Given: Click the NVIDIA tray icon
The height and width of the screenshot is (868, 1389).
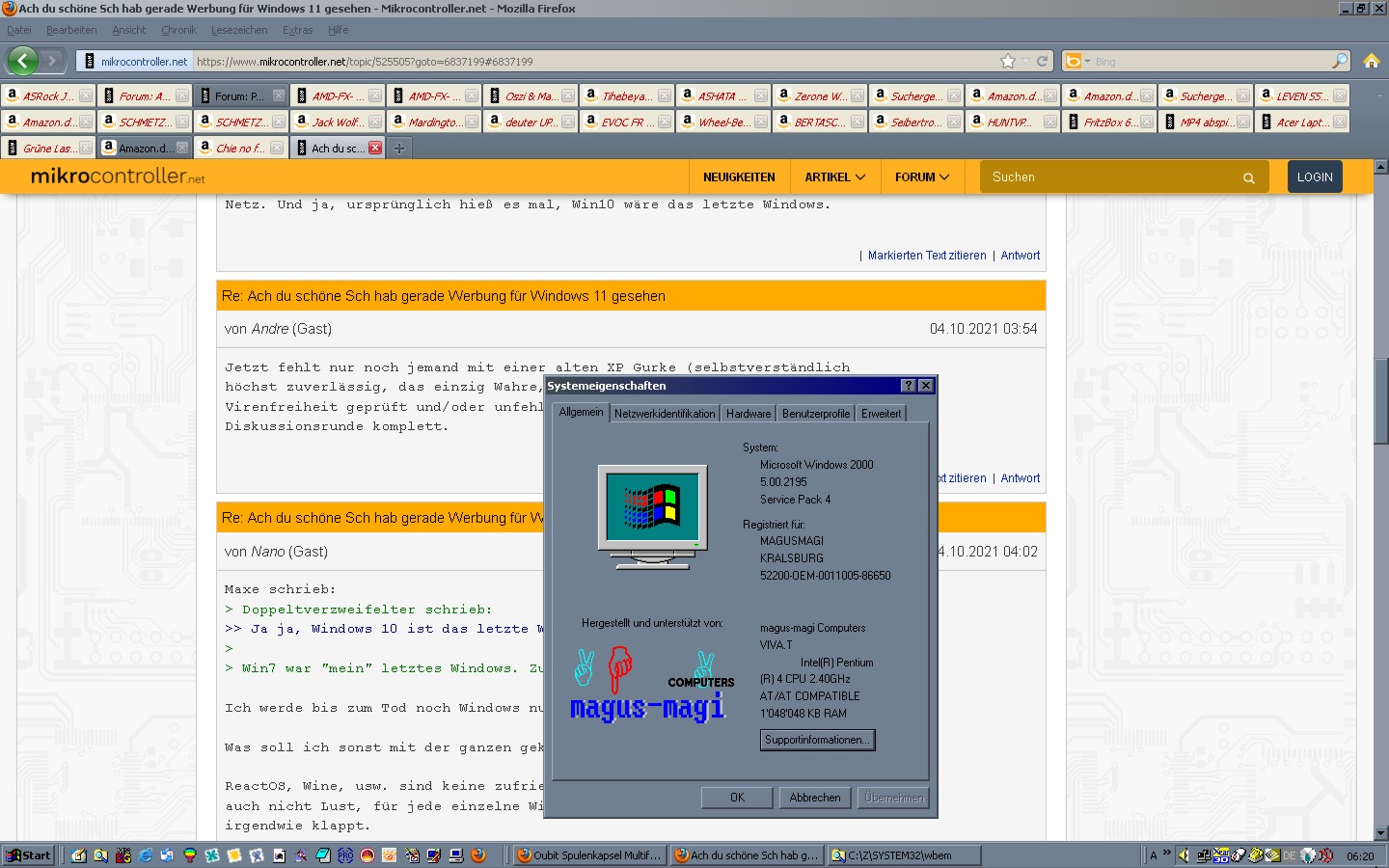Looking at the screenshot, I should [1273, 855].
